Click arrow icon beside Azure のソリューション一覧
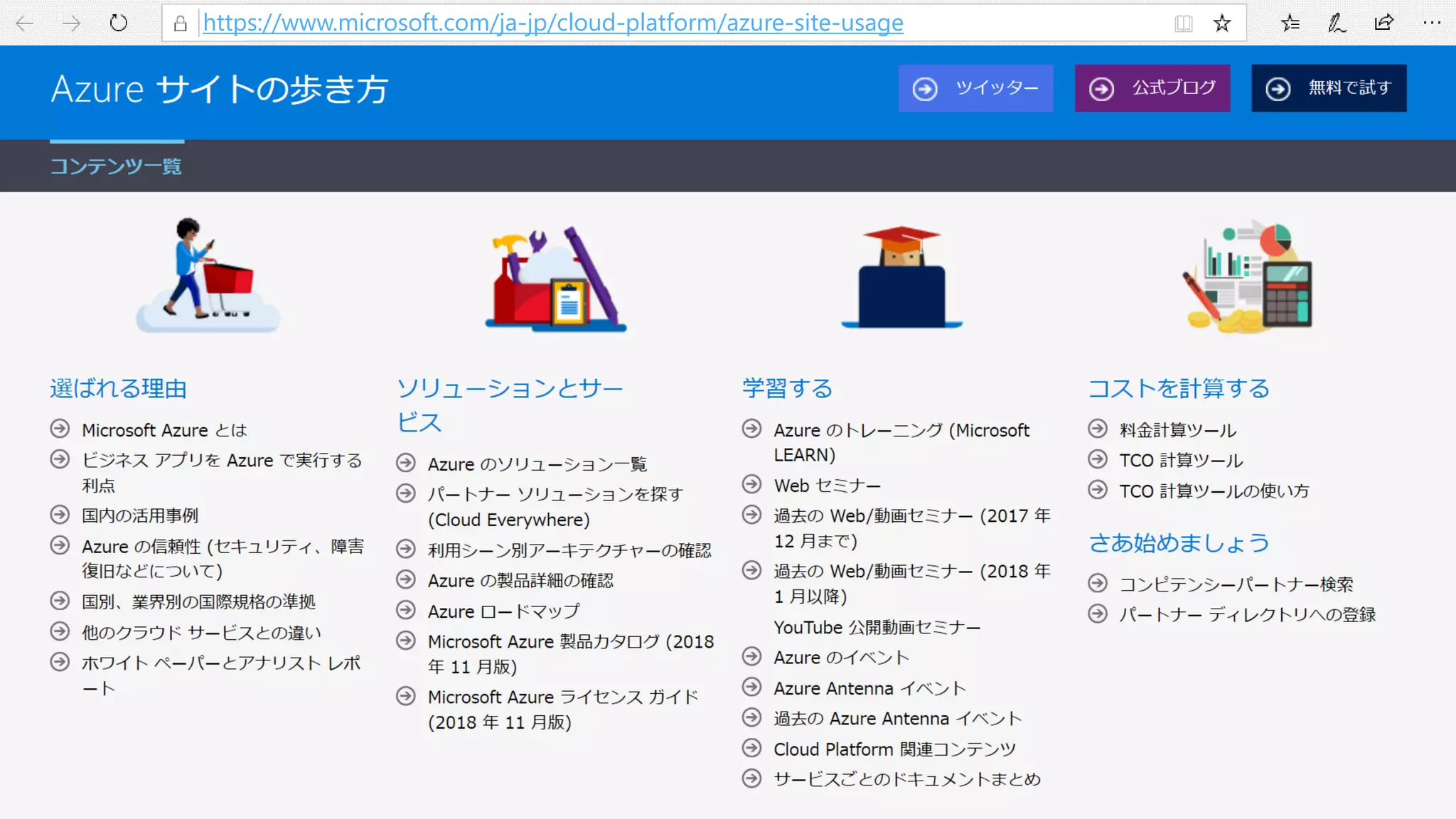 [x=406, y=463]
